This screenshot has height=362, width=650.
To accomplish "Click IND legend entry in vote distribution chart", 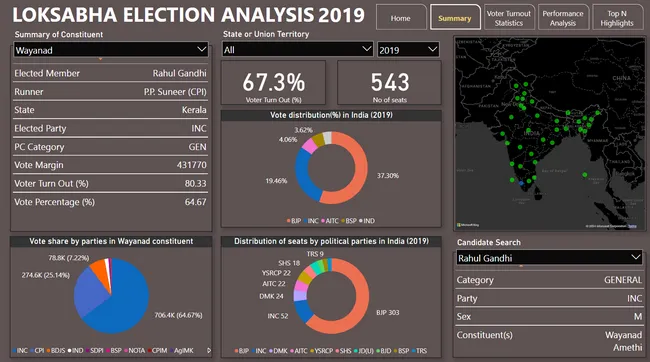I will [367, 221].
